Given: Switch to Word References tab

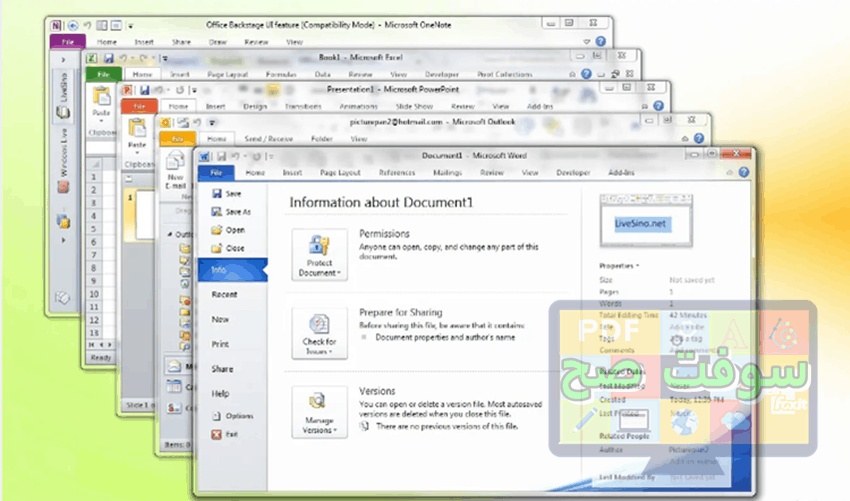Looking at the screenshot, I should tap(397, 172).
